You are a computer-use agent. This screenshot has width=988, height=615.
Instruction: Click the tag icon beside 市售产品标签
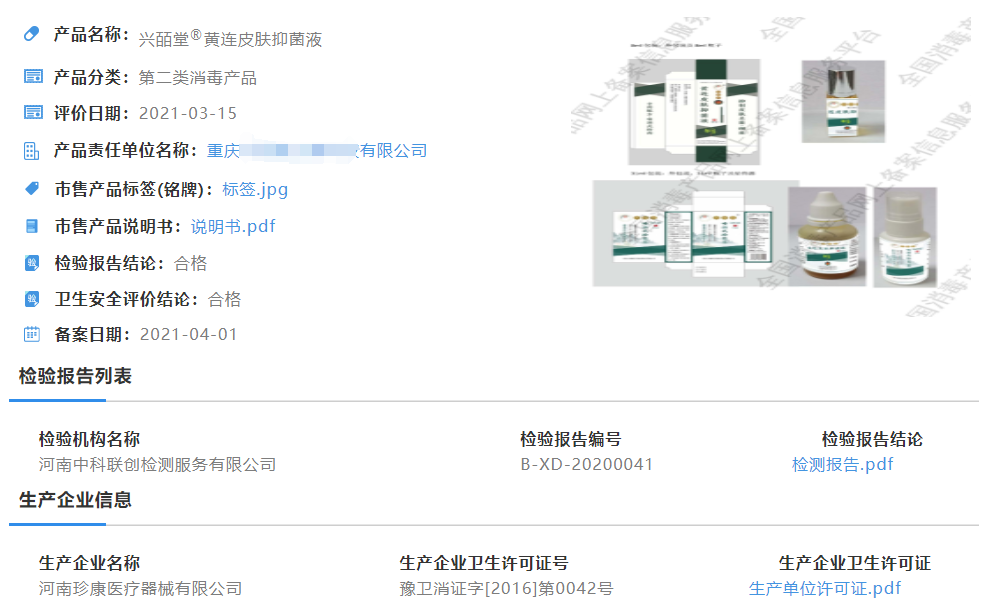coord(32,188)
